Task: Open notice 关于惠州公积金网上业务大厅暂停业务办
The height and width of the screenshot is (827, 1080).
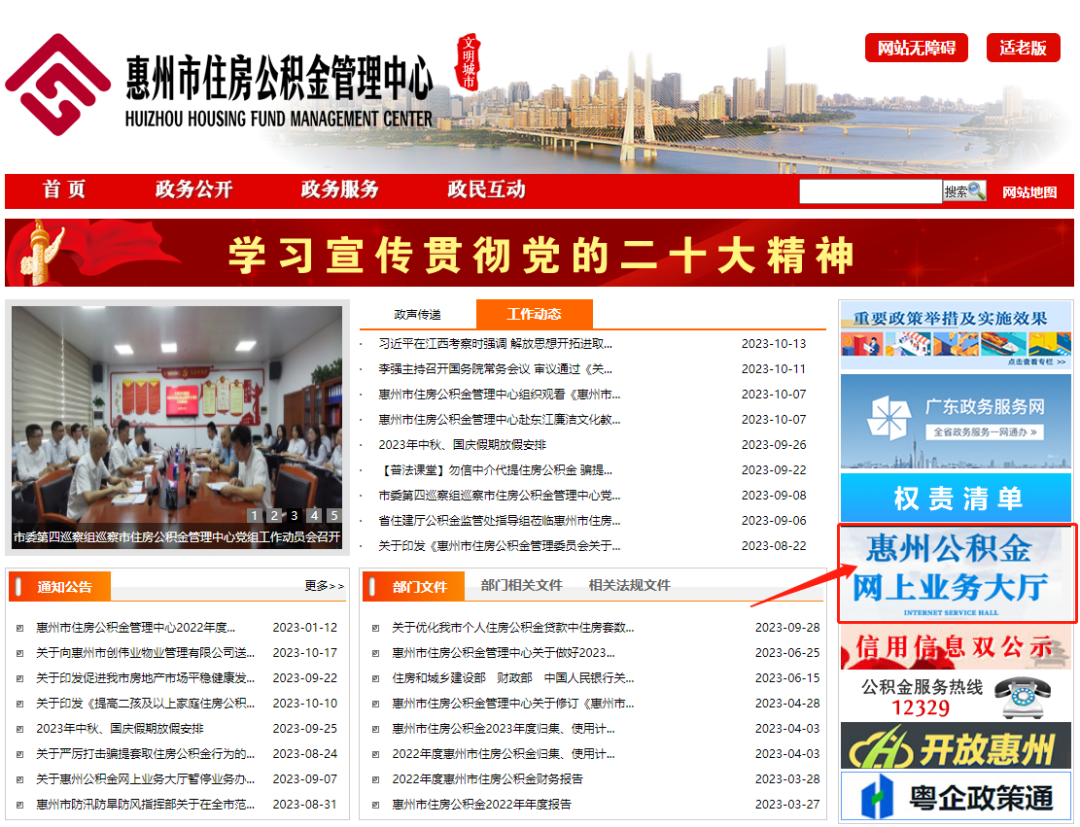Action: pos(145,779)
